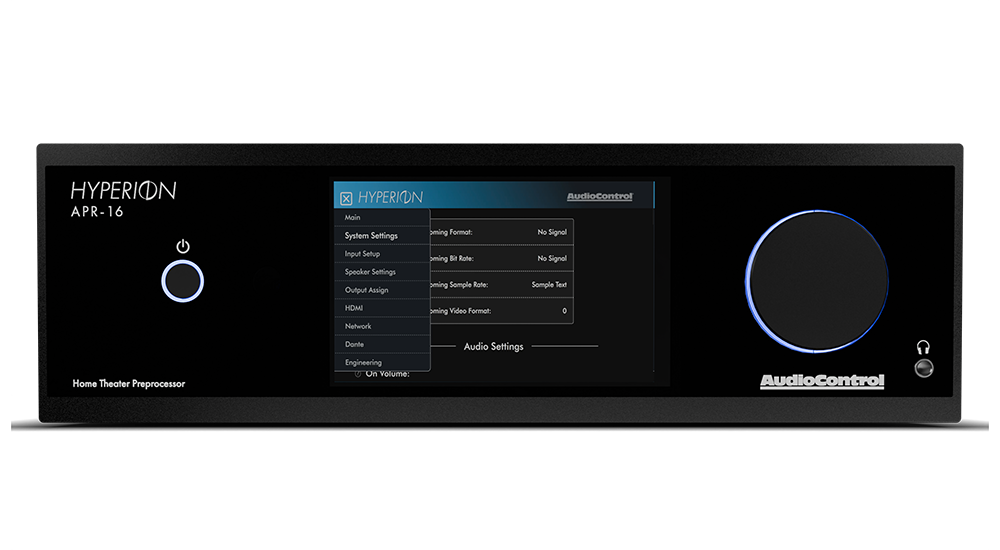Click the power symbol icon
This screenshot has height=550, width=1000.
tap(183, 246)
